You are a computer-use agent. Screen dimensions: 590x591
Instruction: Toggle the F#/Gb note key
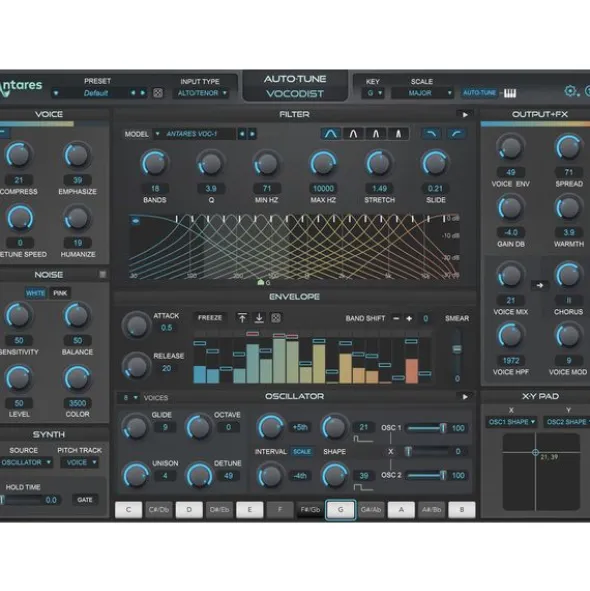tap(310, 510)
